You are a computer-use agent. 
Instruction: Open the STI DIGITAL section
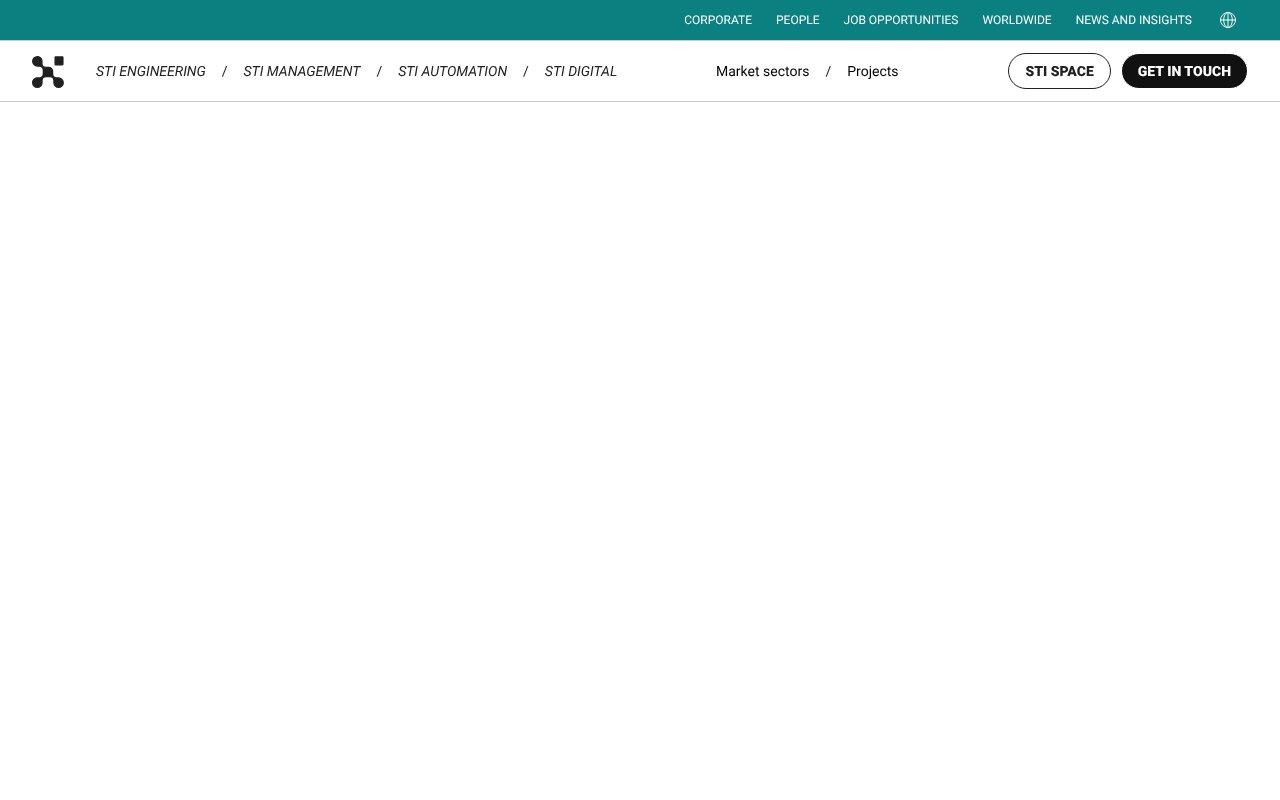click(580, 71)
